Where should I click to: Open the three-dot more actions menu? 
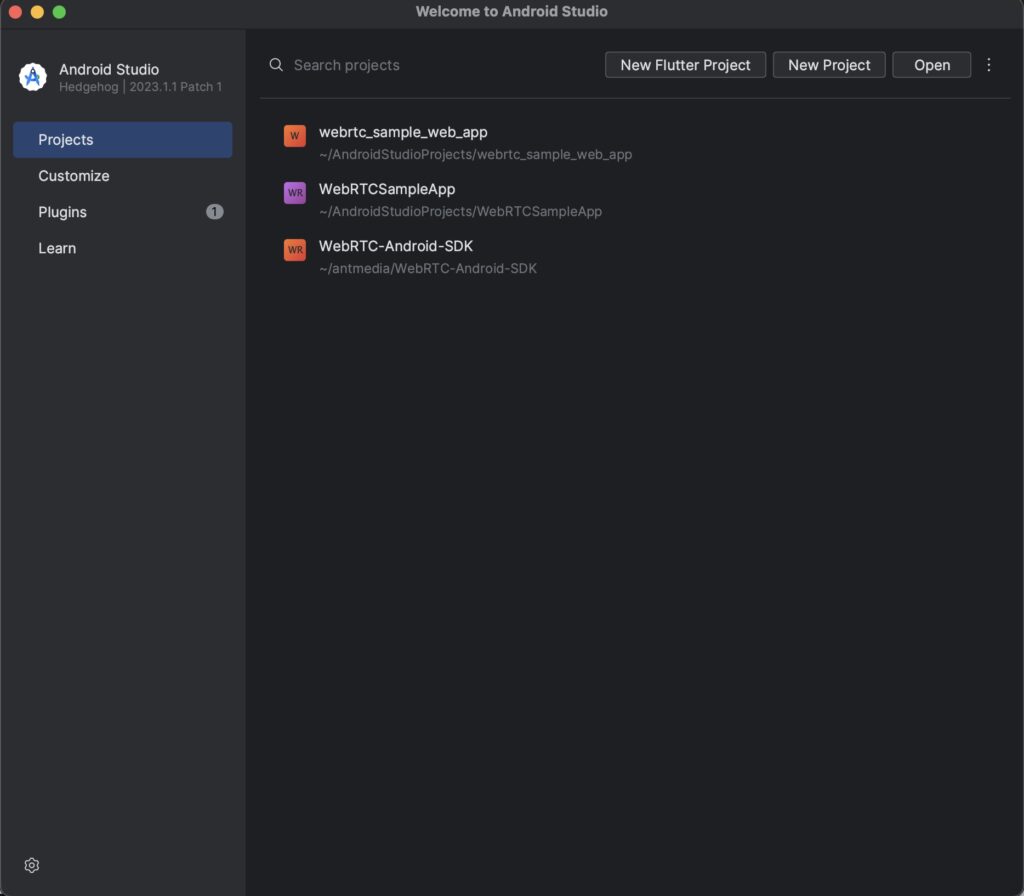pos(989,65)
